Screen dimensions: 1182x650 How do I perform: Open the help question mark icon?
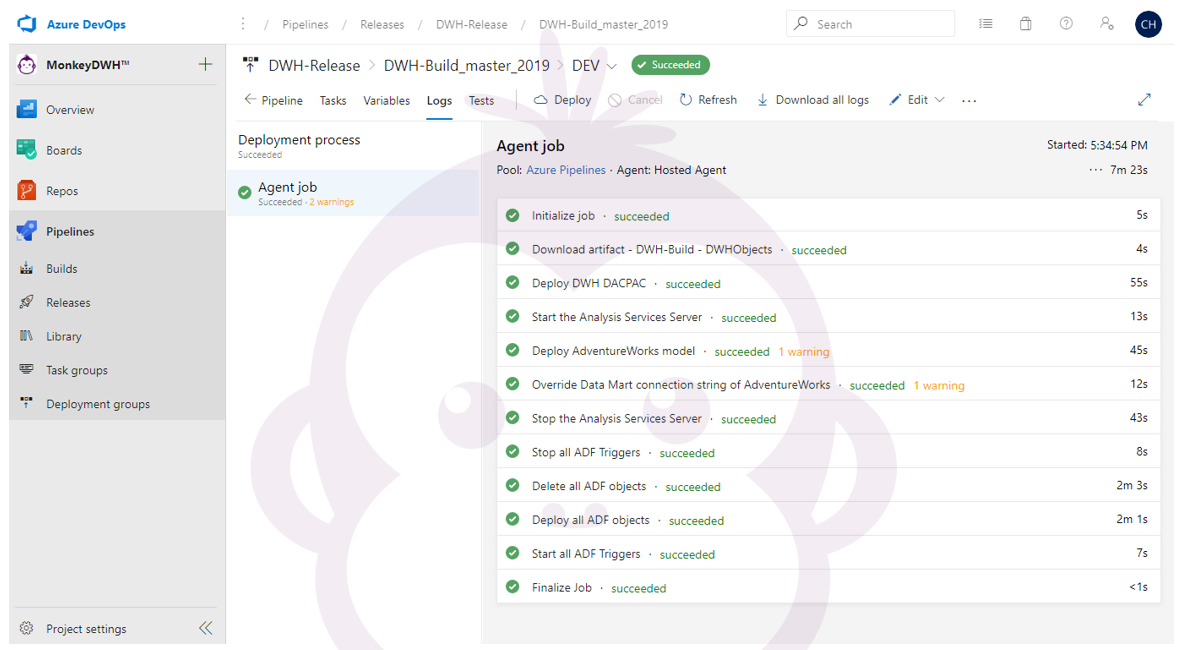[1066, 23]
